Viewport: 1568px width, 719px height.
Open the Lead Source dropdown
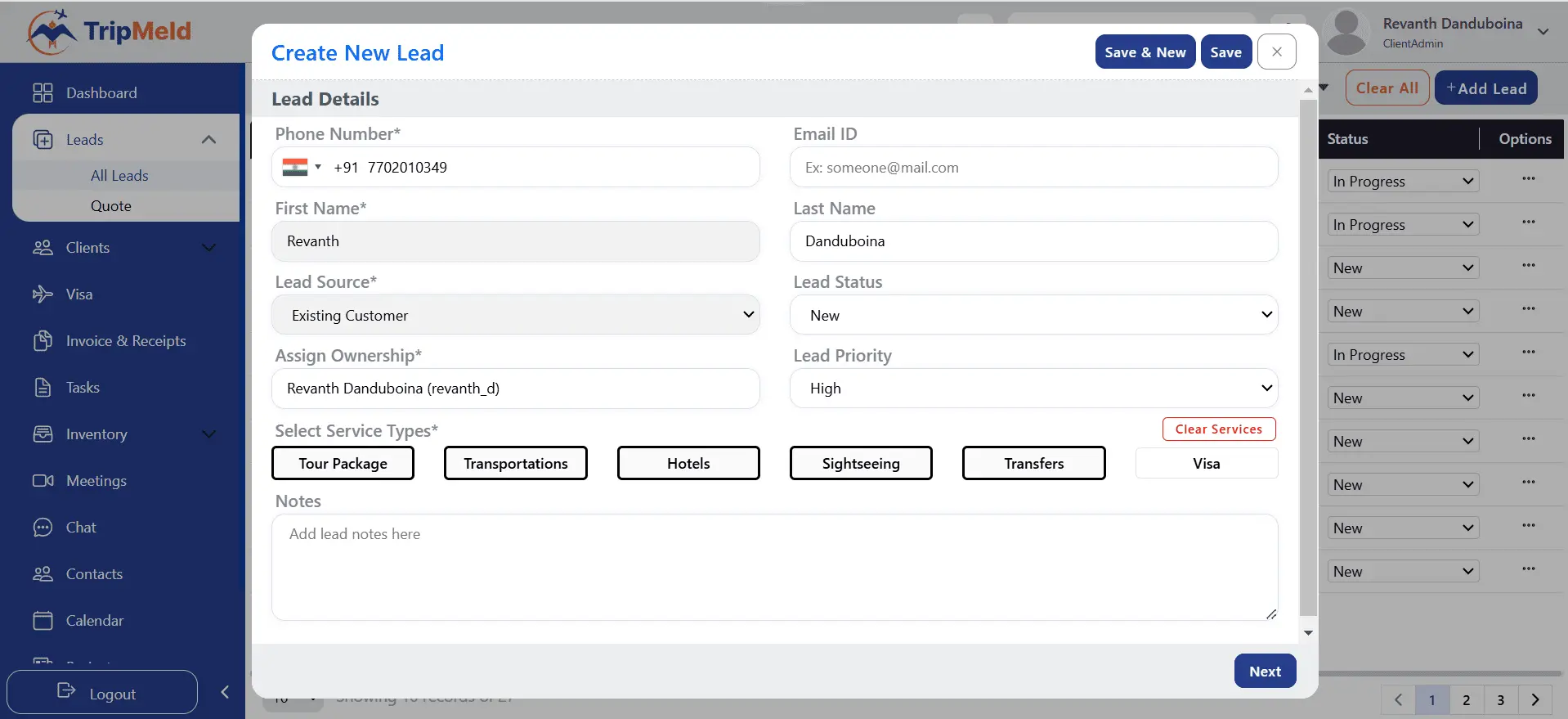coord(515,315)
